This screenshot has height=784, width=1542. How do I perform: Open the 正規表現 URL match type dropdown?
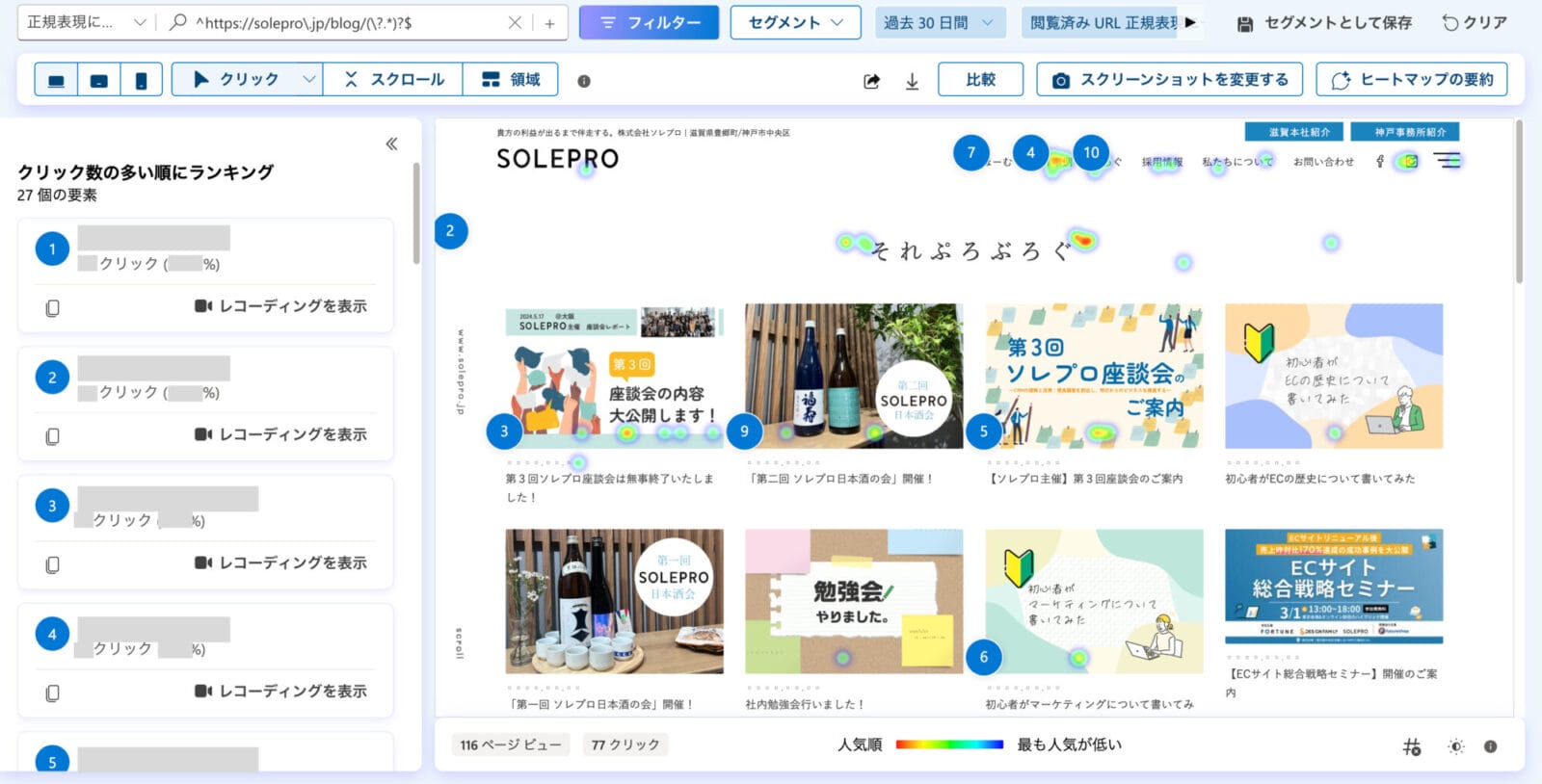85,22
